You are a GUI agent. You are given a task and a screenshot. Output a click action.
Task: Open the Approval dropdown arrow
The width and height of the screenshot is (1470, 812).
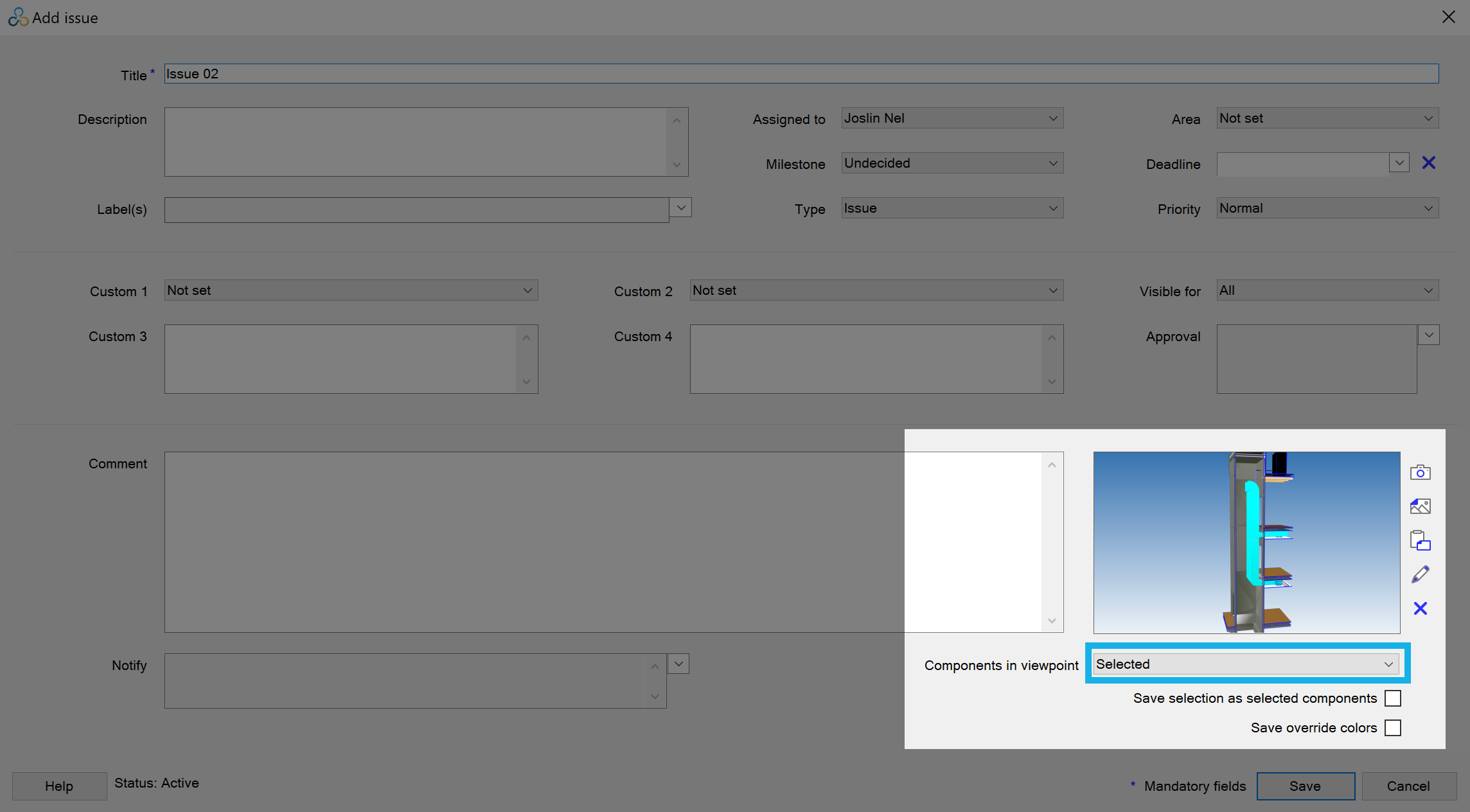click(1428, 335)
